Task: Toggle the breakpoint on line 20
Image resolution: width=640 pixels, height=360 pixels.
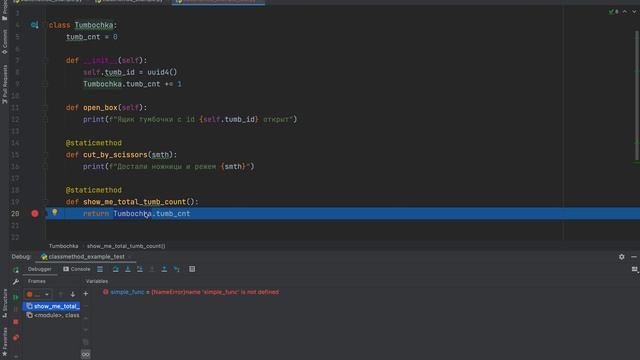Action: click(x=35, y=213)
